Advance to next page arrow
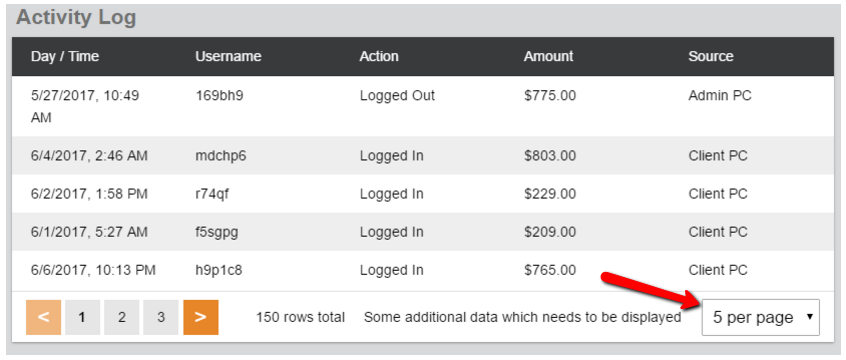846x360 pixels. click(201, 317)
